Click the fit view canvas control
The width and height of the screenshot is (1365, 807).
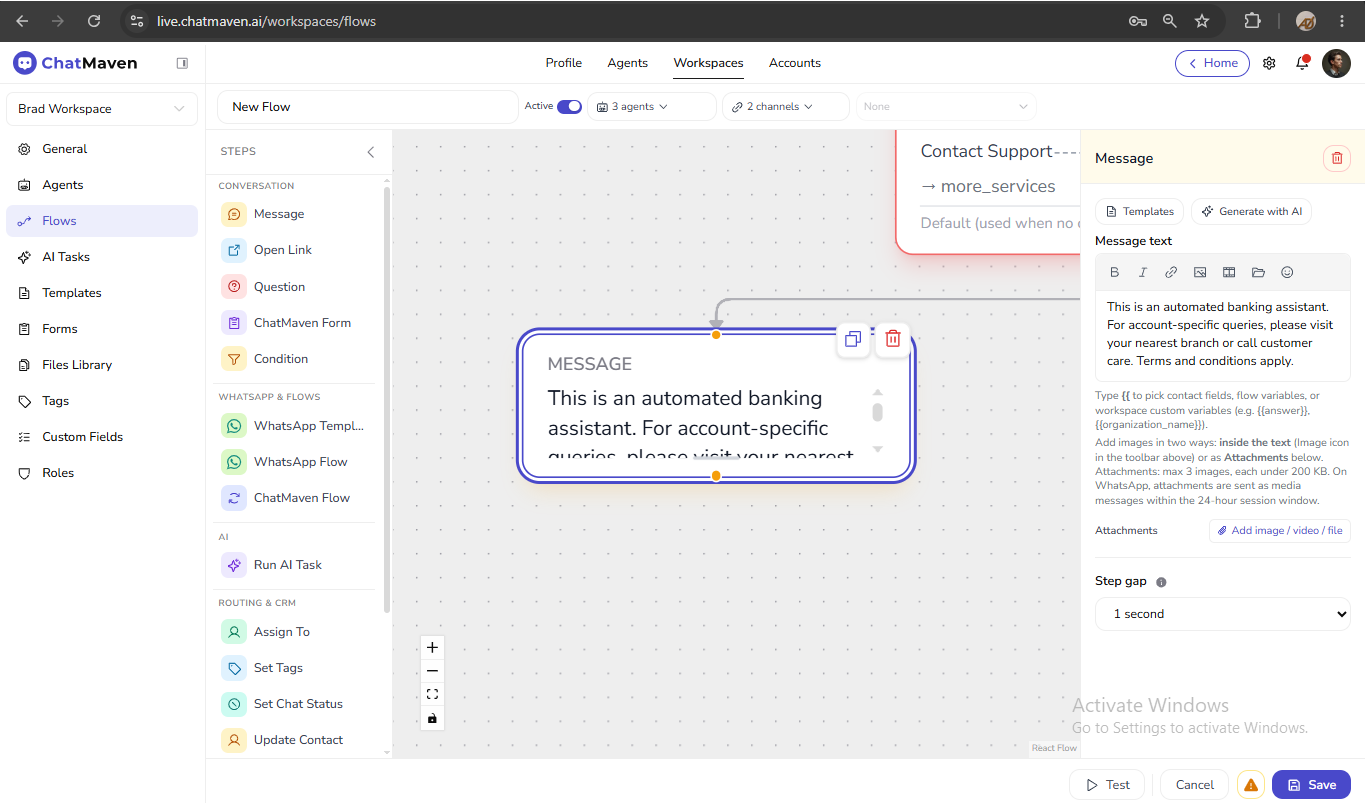pos(432,694)
